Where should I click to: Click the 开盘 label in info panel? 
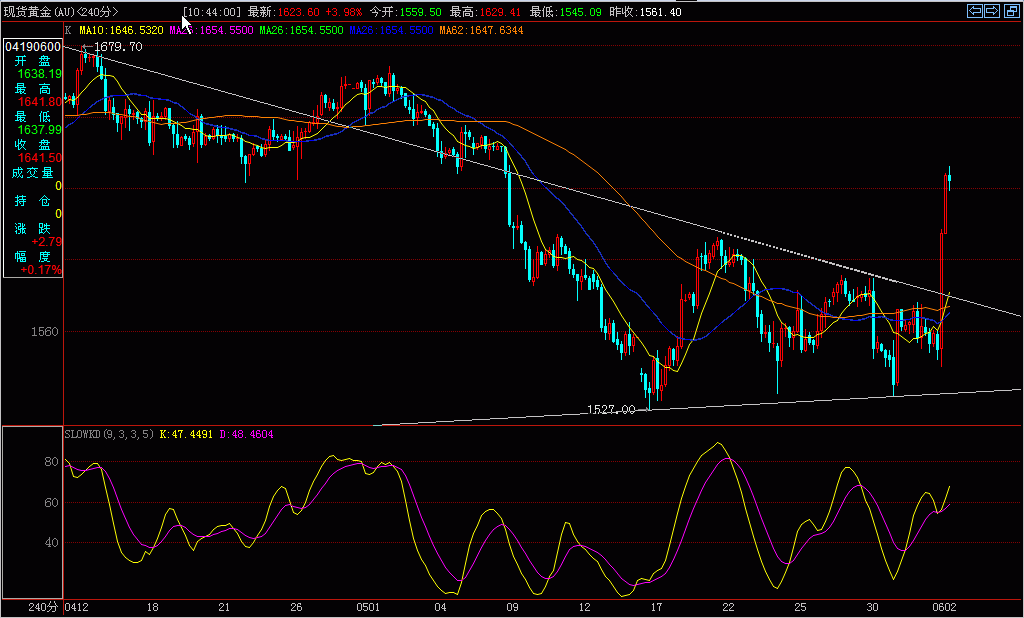coord(33,61)
